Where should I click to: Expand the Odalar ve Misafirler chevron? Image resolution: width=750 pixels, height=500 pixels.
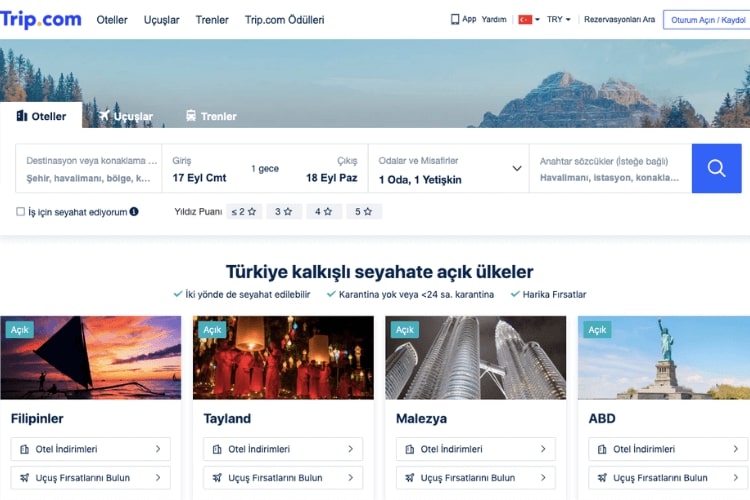click(x=517, y=168)
